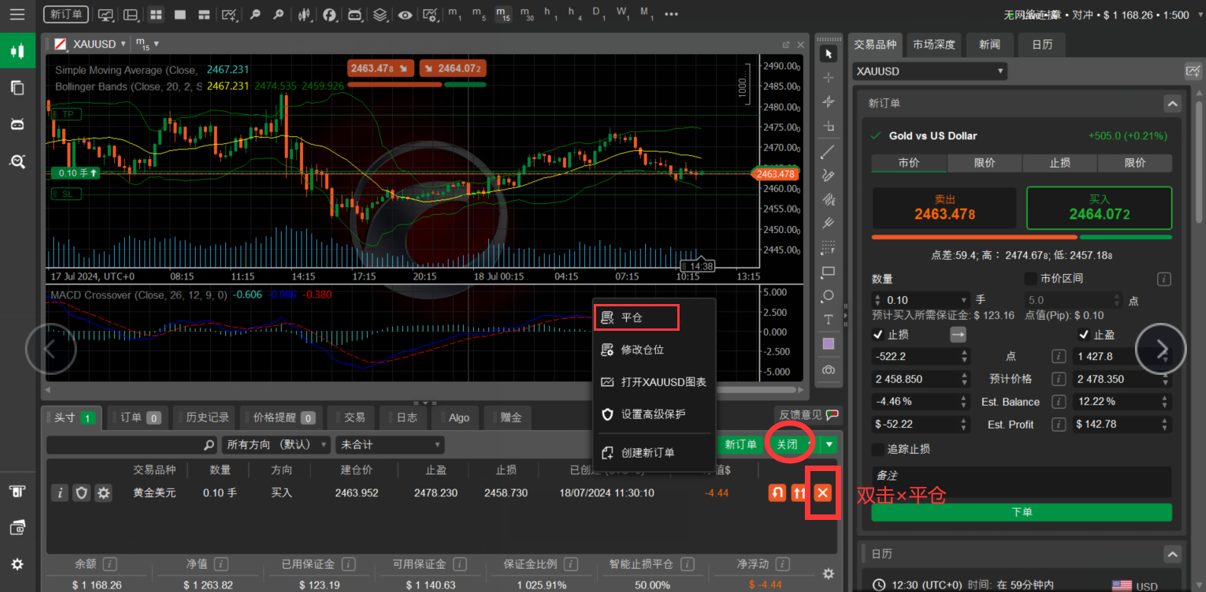This screenshot has height=592, width=1206.
Task: Select the rectangle shape drawing tool
Action: 828,272
